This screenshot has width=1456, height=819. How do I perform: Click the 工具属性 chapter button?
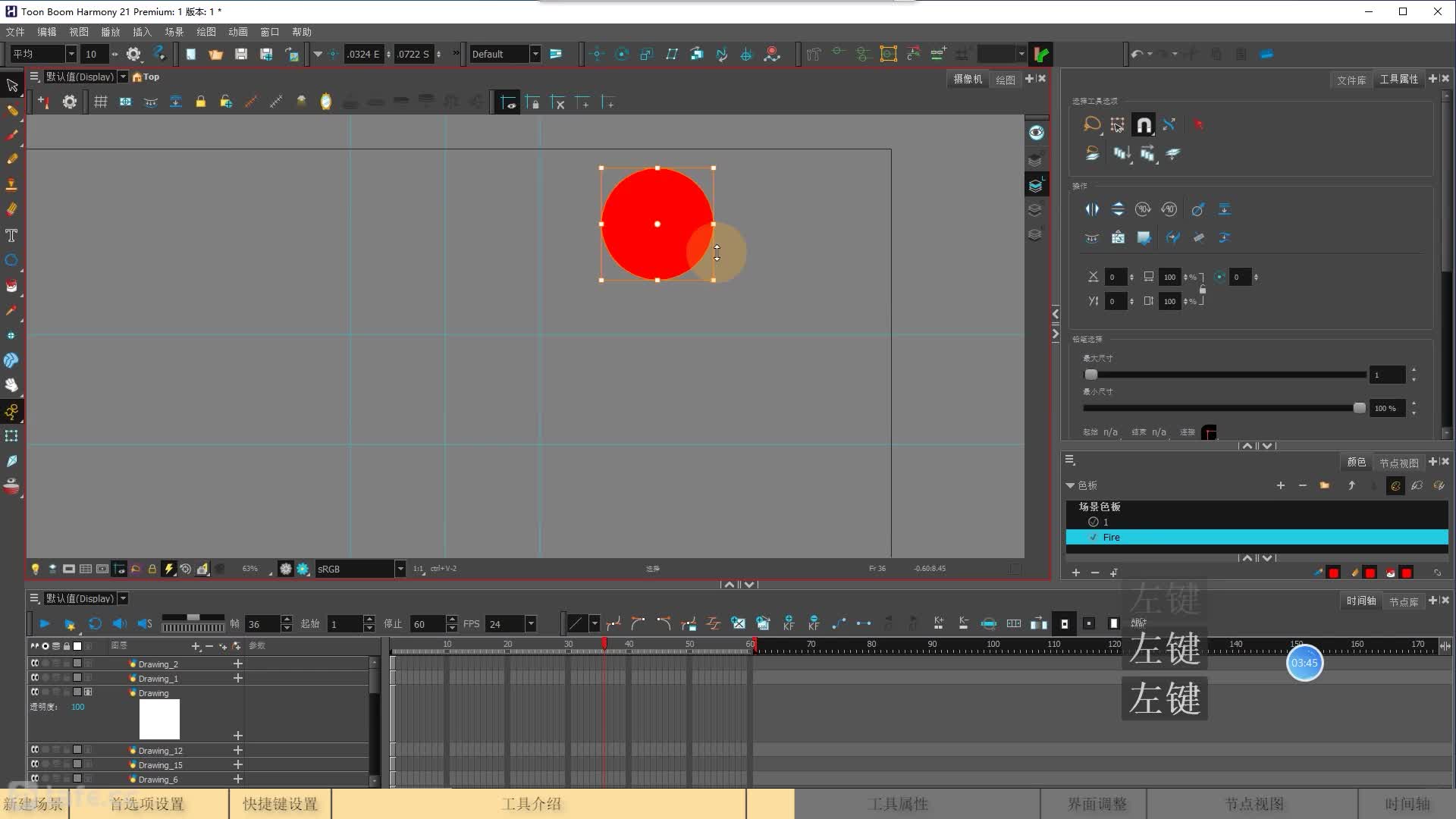(x=898, y=804)
